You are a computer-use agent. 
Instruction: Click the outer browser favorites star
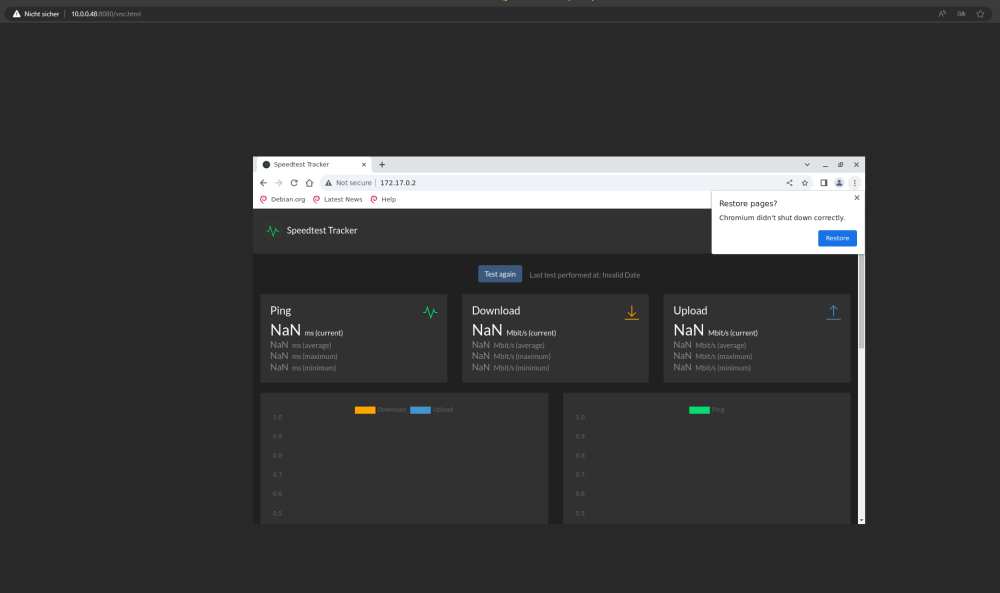point(980,14)
